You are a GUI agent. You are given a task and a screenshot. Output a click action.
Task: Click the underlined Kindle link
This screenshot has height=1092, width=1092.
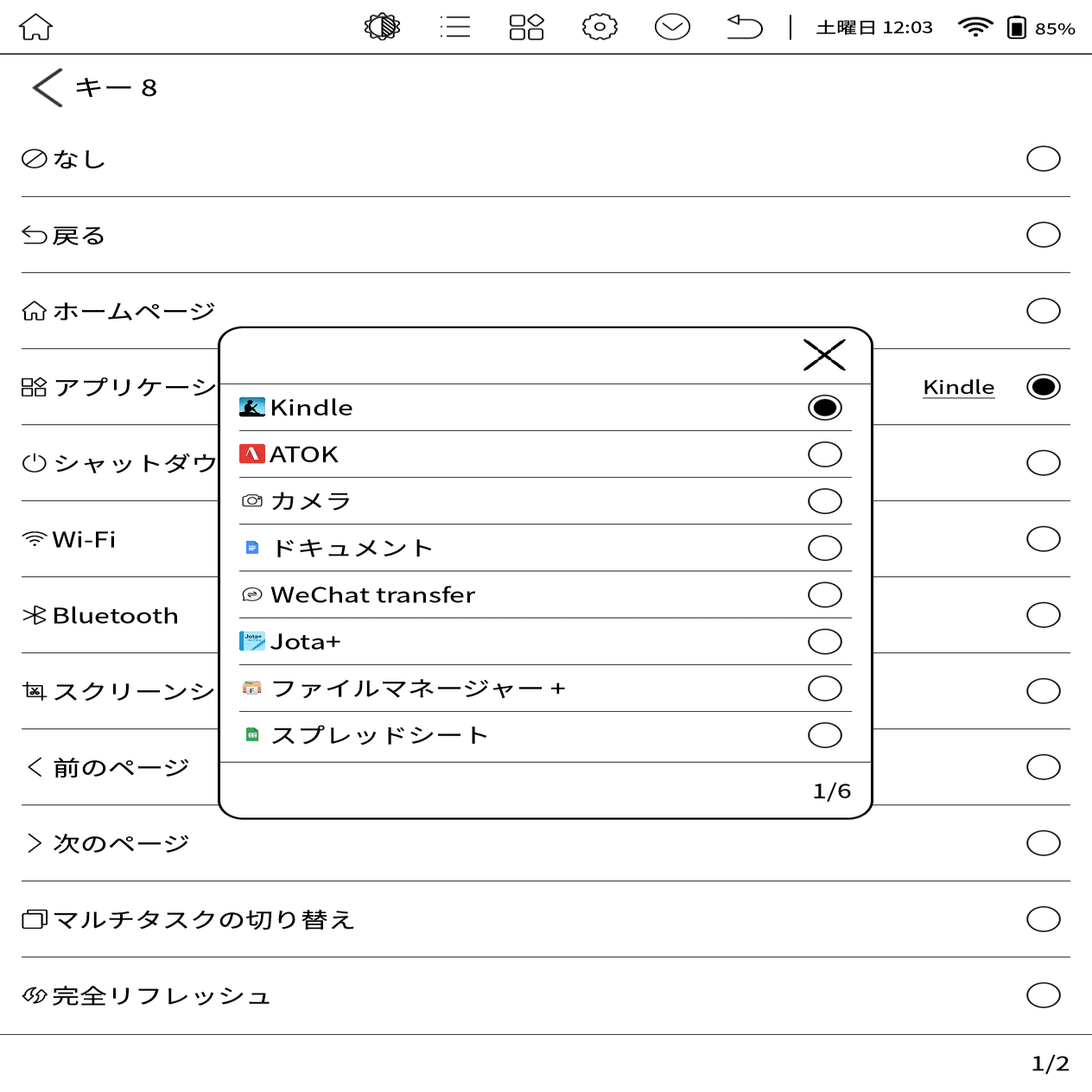[958, 387]
